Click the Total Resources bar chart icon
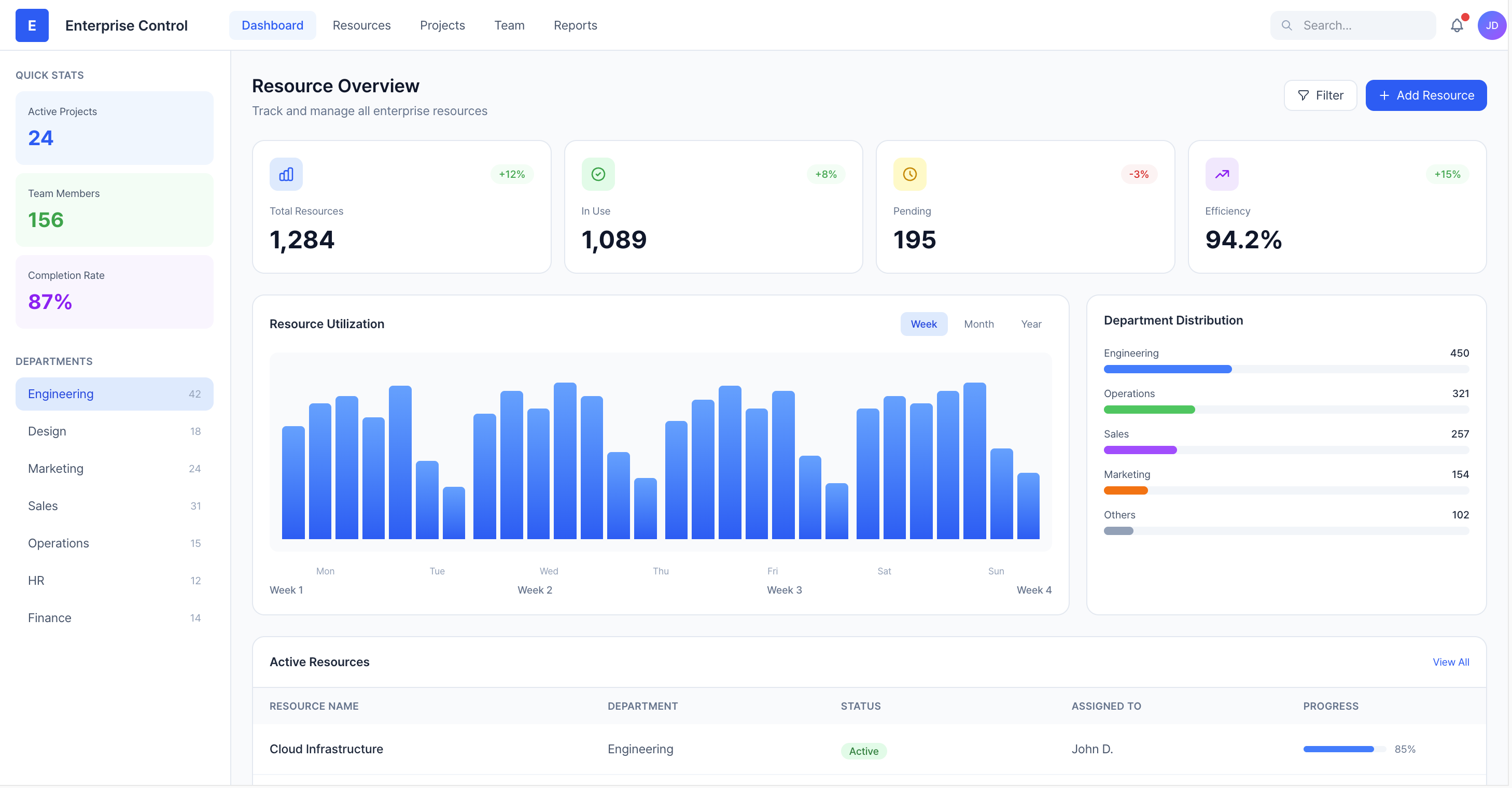This screenshot has height=788, width=1512. pyautogui.click(x=286, y=174)
